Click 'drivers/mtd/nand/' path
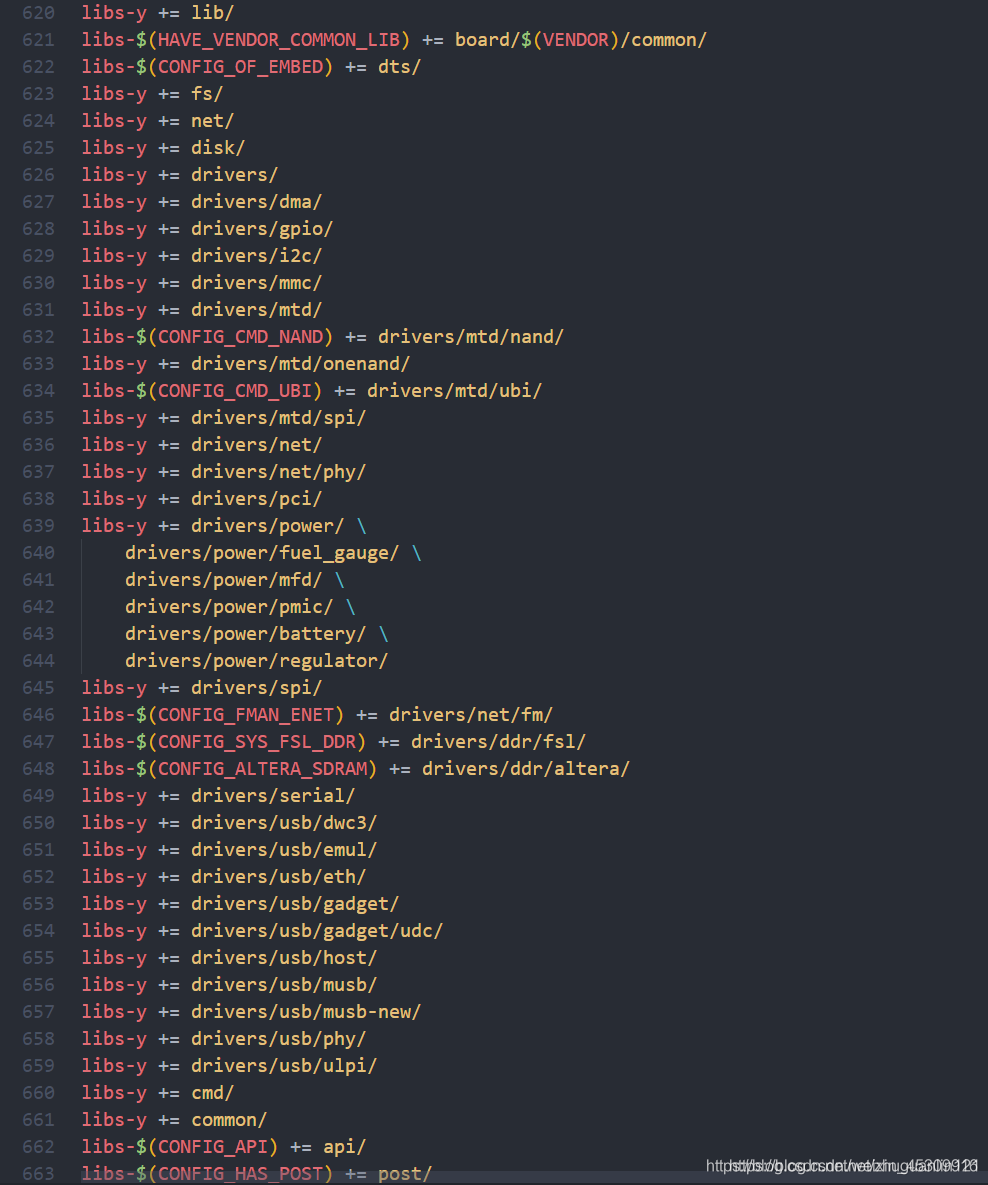This screenshot has width=988, height=1185. pos(471,337)
